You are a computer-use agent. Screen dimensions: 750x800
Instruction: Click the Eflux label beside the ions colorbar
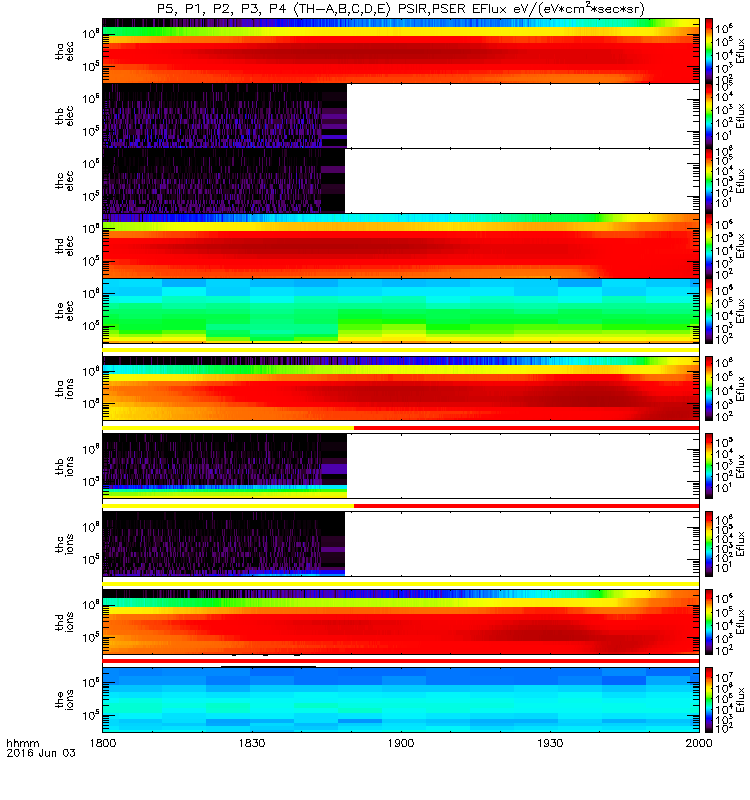coord(740,700)
